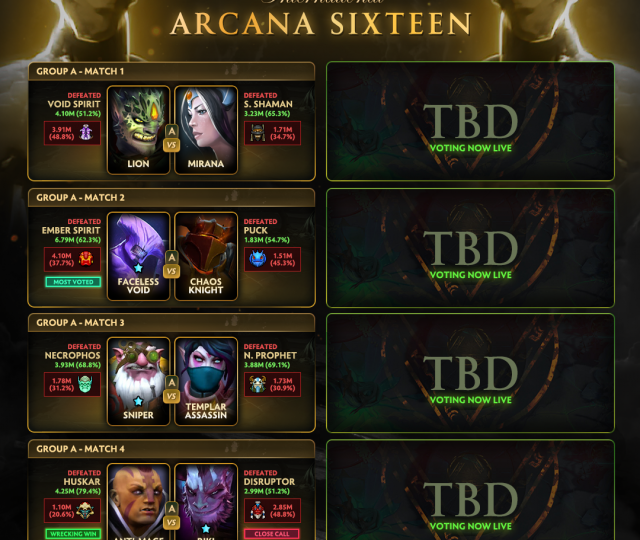
Task: Click the defeated Disruptor icon
Action: click(258, 510)
